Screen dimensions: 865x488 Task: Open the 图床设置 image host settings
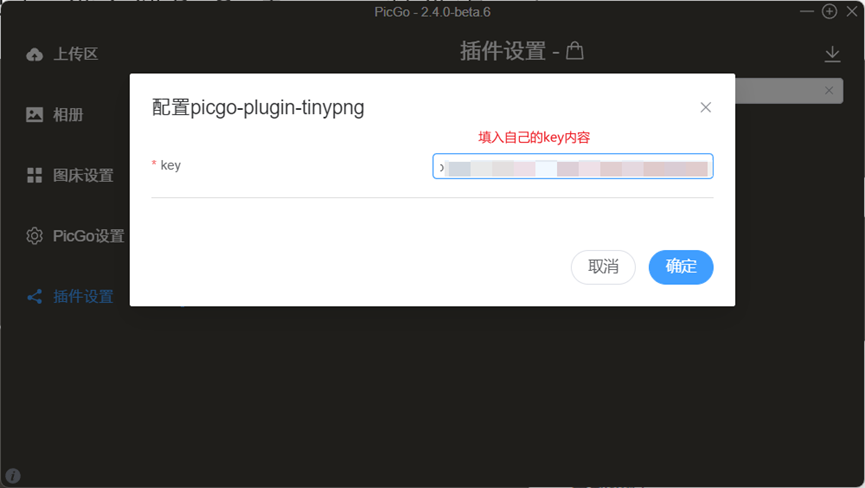pos(83,175)
